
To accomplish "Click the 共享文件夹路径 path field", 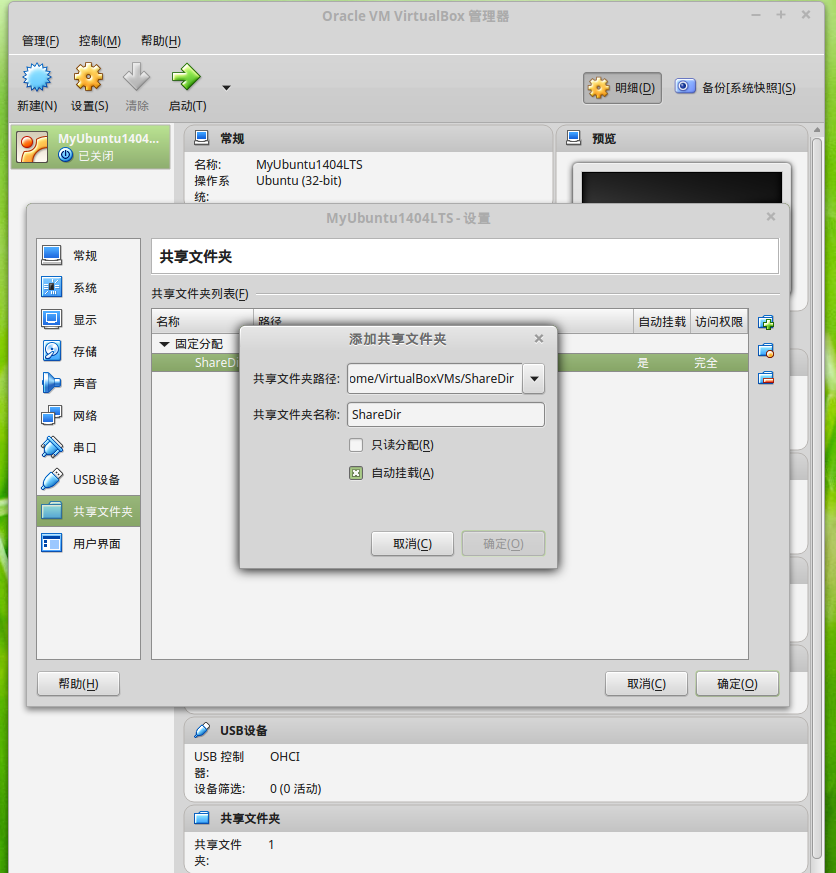I will click(x=435, y=379).
